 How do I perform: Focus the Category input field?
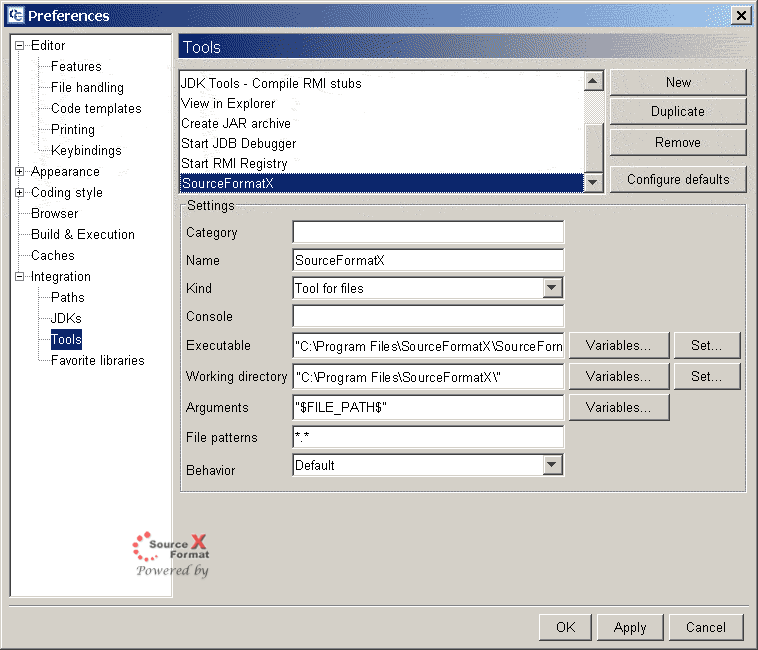[x=428, y=232]
